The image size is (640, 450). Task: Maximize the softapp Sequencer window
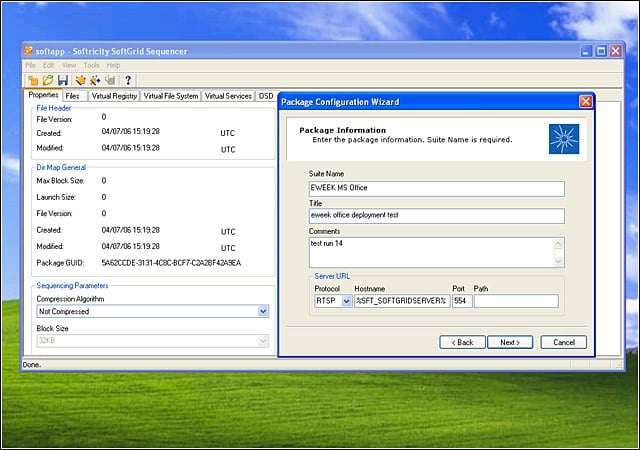601,51
